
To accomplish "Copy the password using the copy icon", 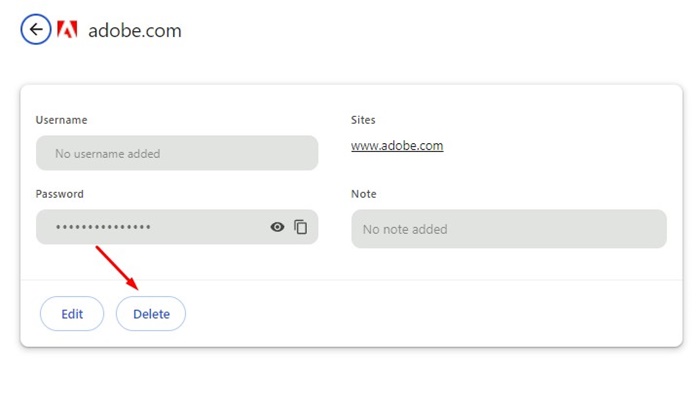I will (x=300, y=227).
